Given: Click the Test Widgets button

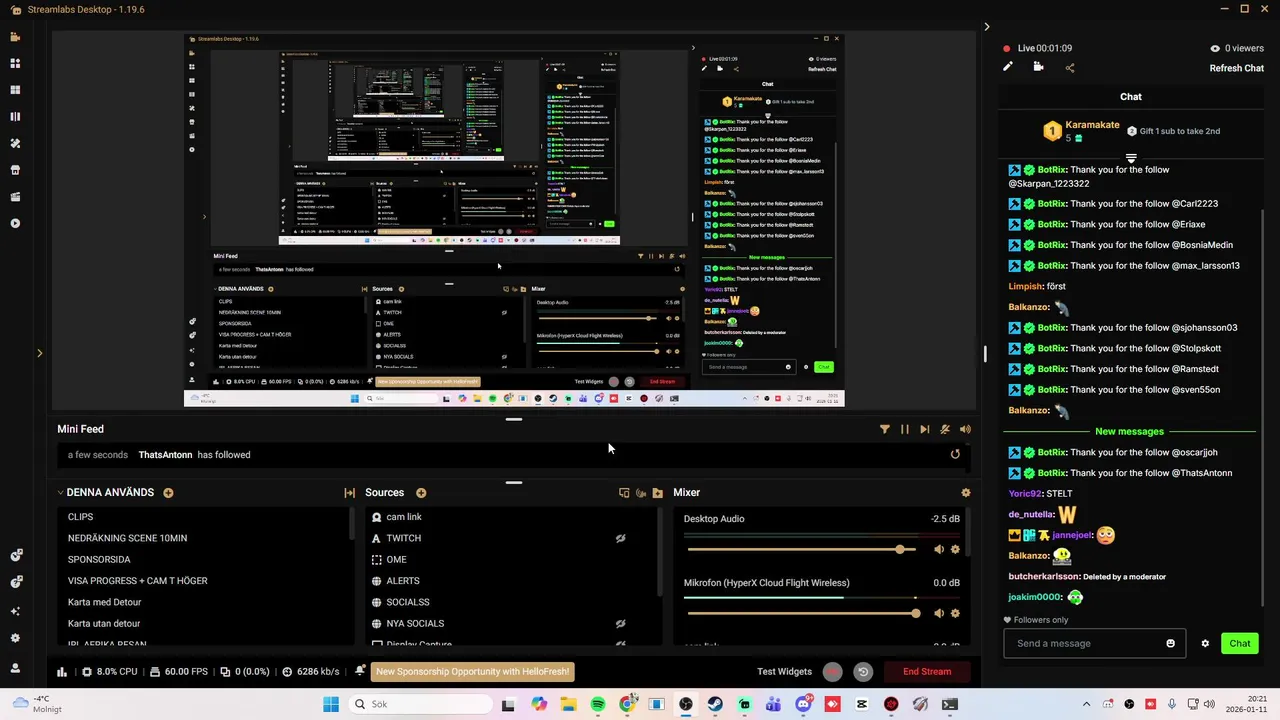Looking at the screenshot, I should pos(784,672).
